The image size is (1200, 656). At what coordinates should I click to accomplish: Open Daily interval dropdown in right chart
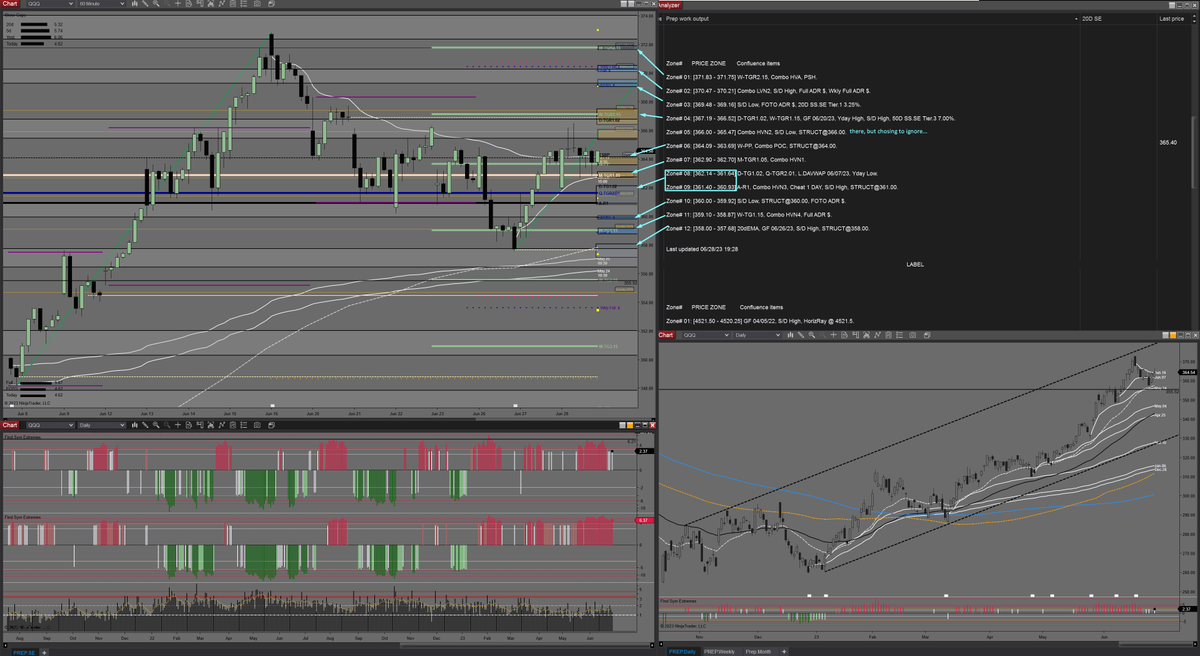pyautogui.click(x=757, y=336)
